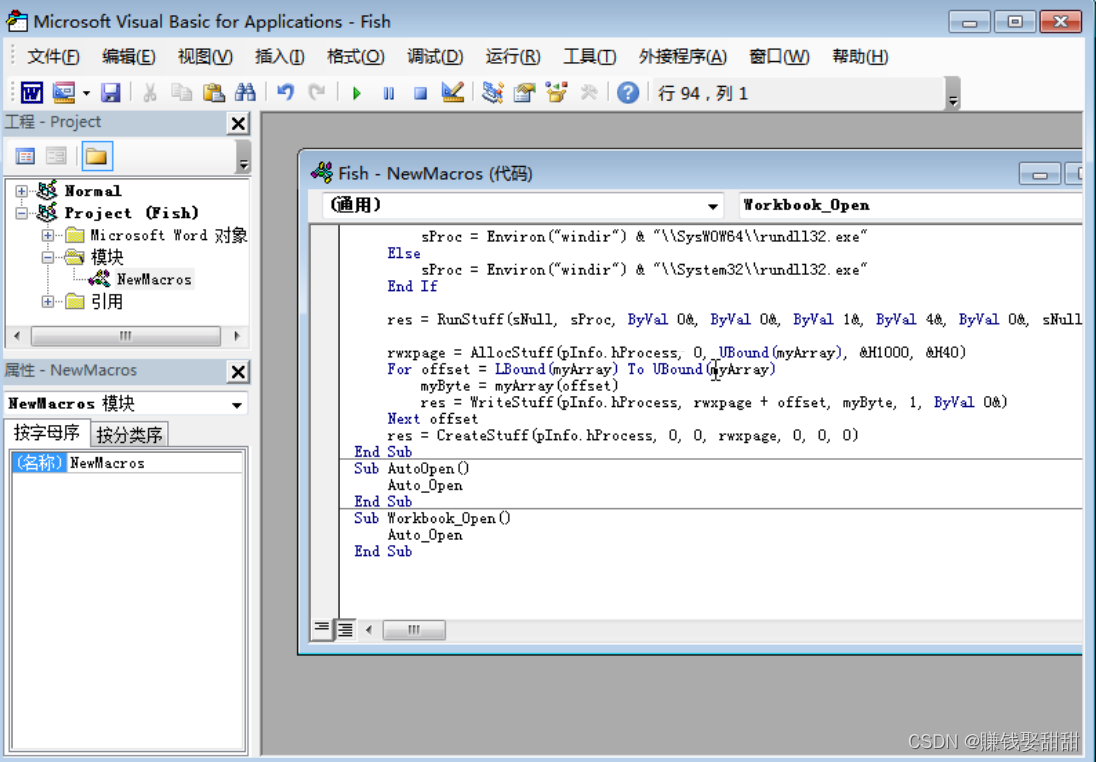The height and width of the screenshot is (762, 1096).
Task: Open the 编辑(E) menu
Action: [129, 57]
